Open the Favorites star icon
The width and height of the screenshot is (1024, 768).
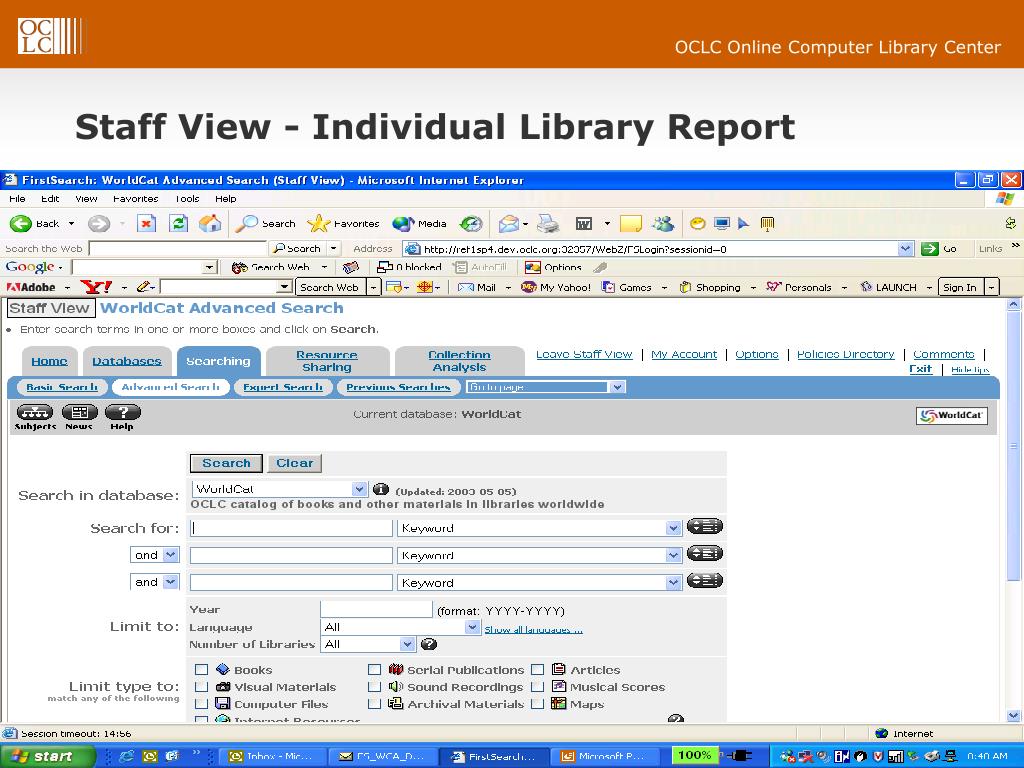318,223
